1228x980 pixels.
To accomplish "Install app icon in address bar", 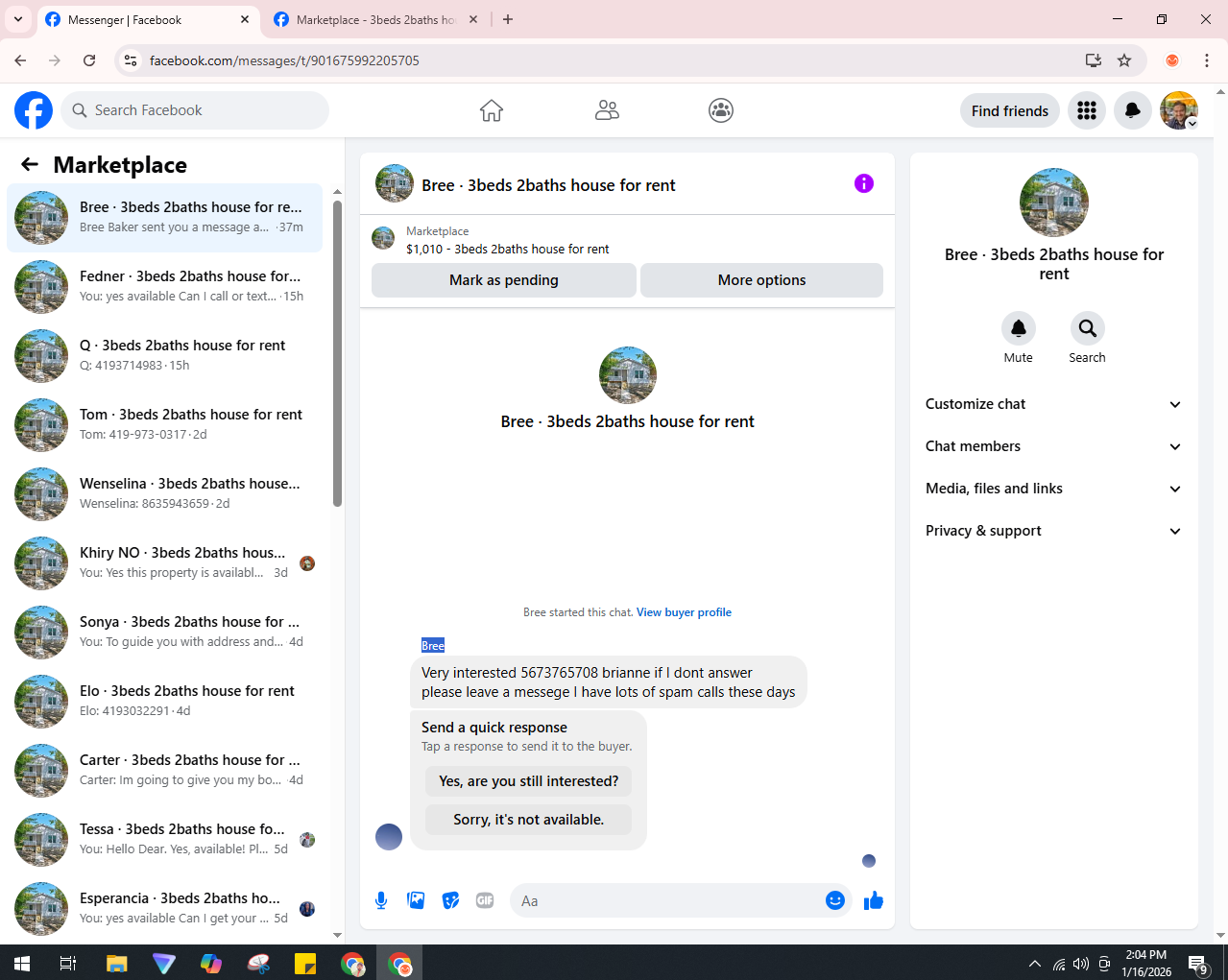I will [x=1094, y=60].
